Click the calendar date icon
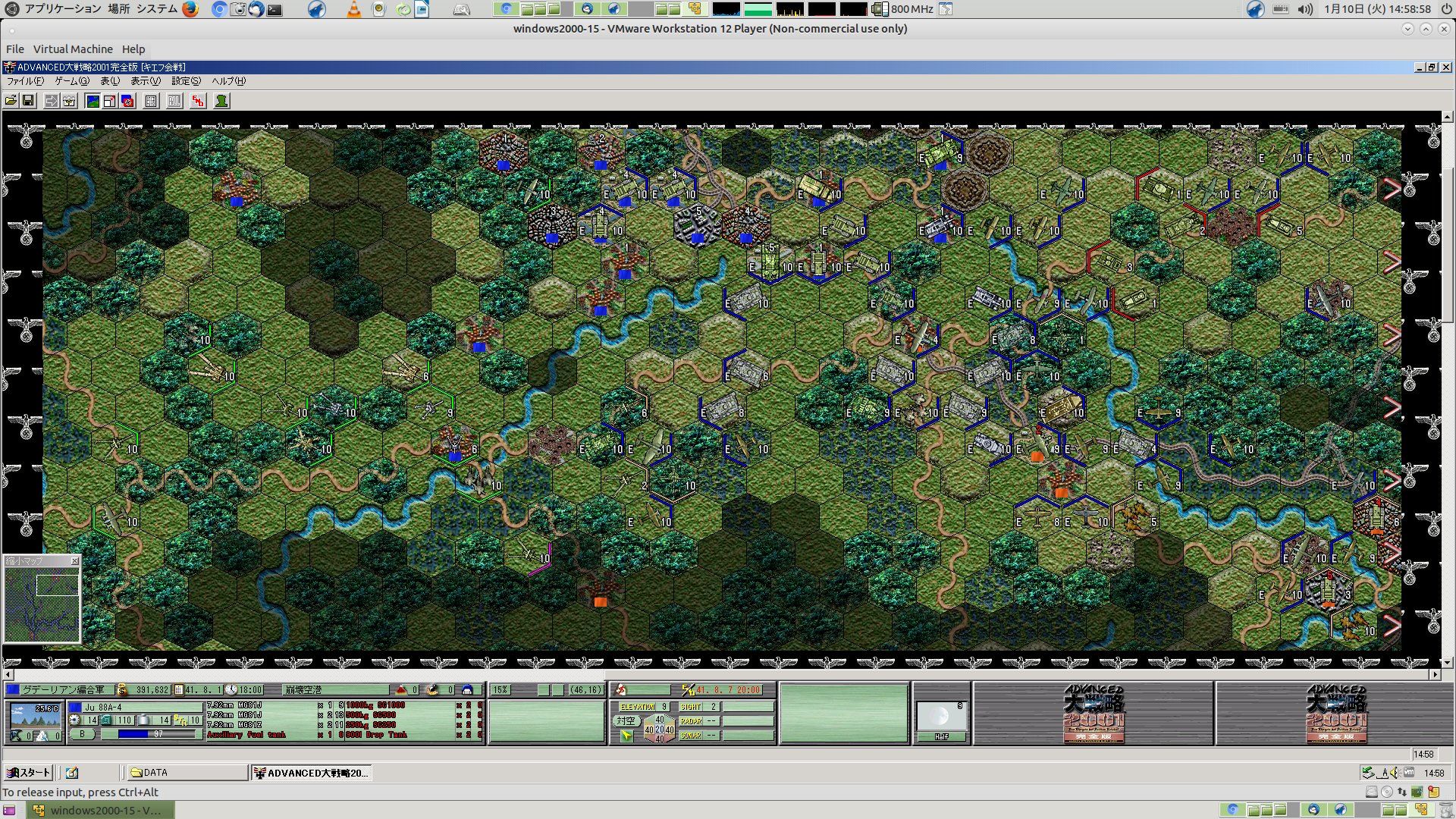The image size is (1456, 819). pyautogui.click(x=179, y=690)
